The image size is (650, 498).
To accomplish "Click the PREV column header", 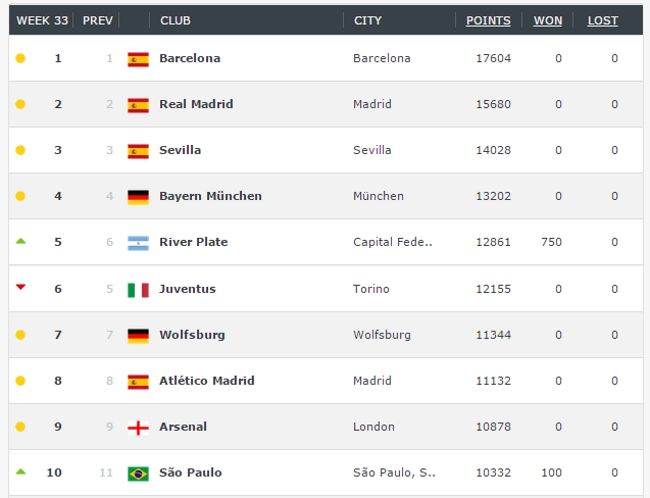I will pyautogui.click(x=98, y=21).
